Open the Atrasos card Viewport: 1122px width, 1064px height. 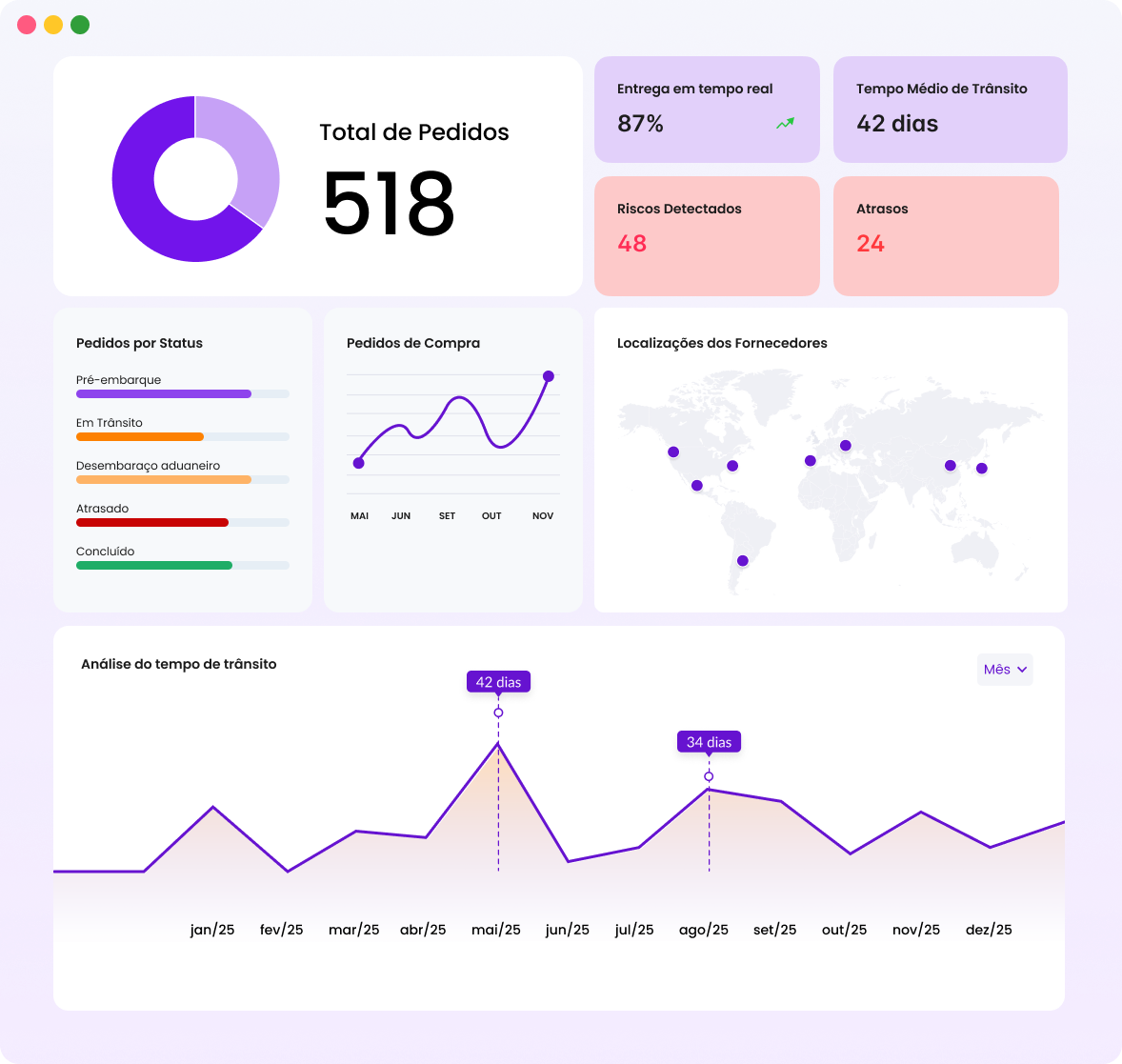(945, 235)
